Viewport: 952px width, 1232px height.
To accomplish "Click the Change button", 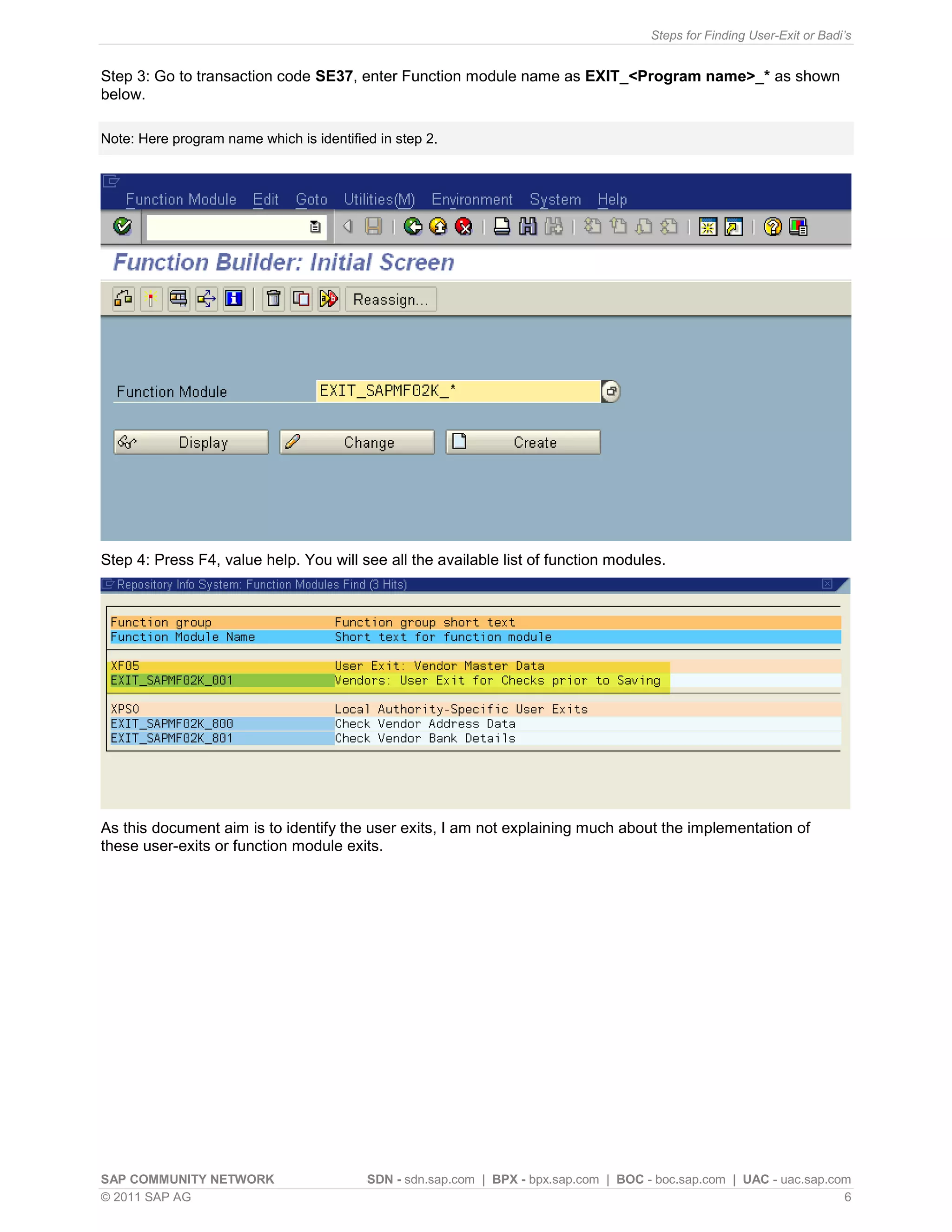I will click(x=357, y=442).
